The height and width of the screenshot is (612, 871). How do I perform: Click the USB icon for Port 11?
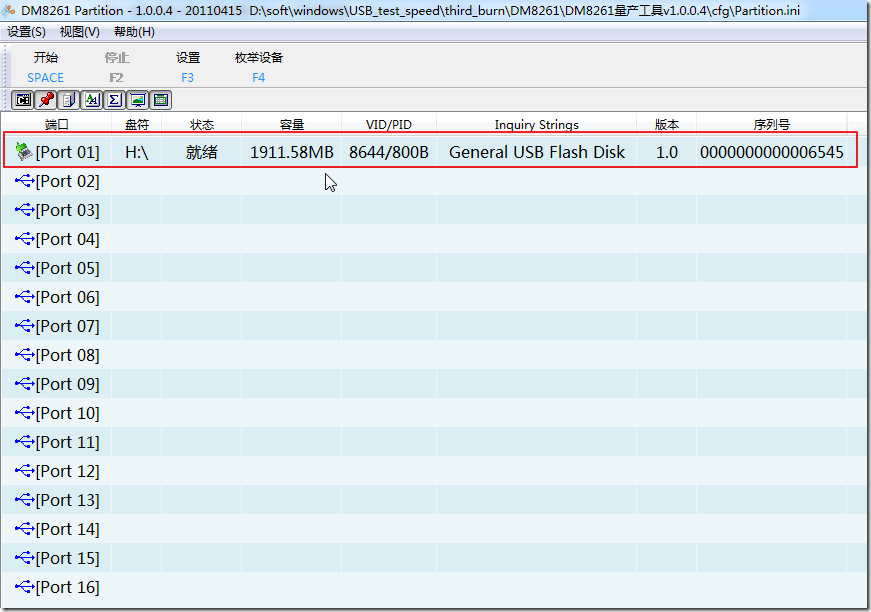click(24, 442)
